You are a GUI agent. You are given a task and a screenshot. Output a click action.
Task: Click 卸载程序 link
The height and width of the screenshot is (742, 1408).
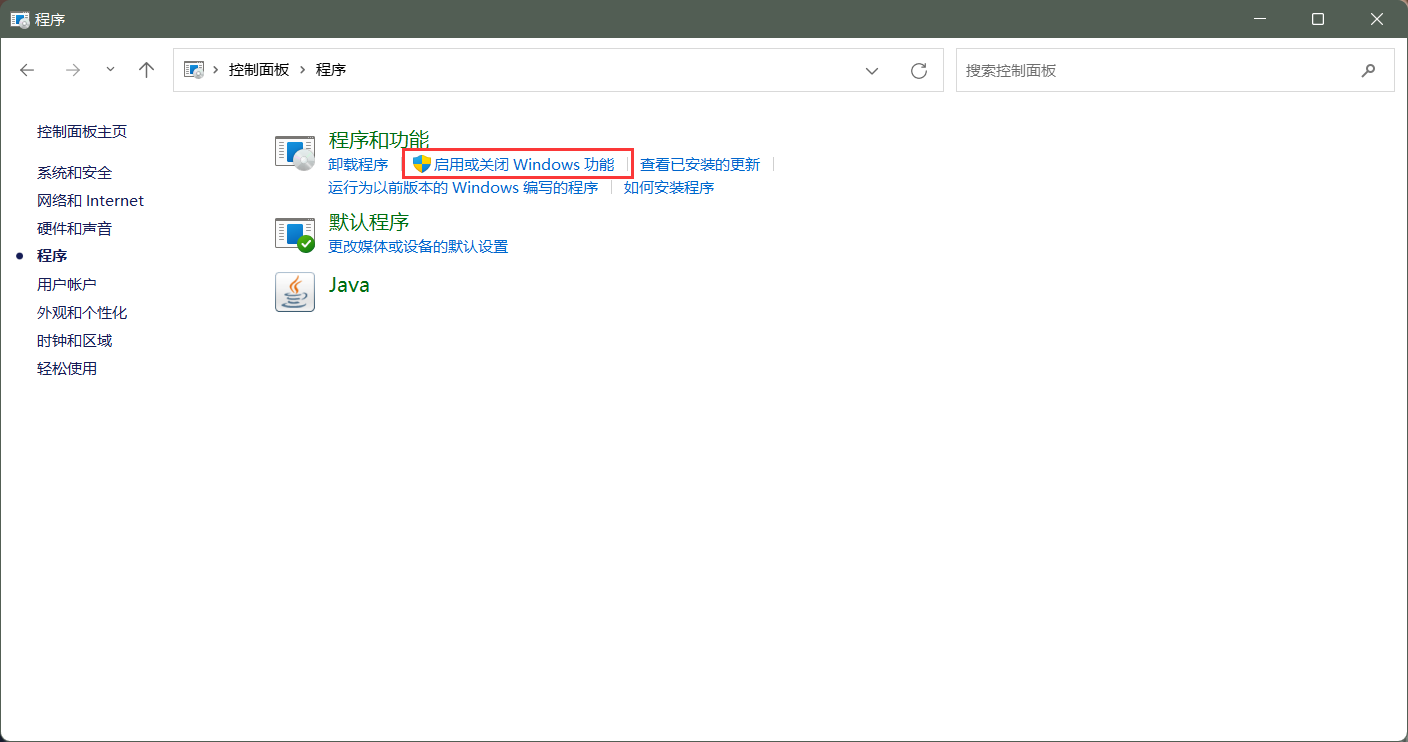[x=358, y=165]
